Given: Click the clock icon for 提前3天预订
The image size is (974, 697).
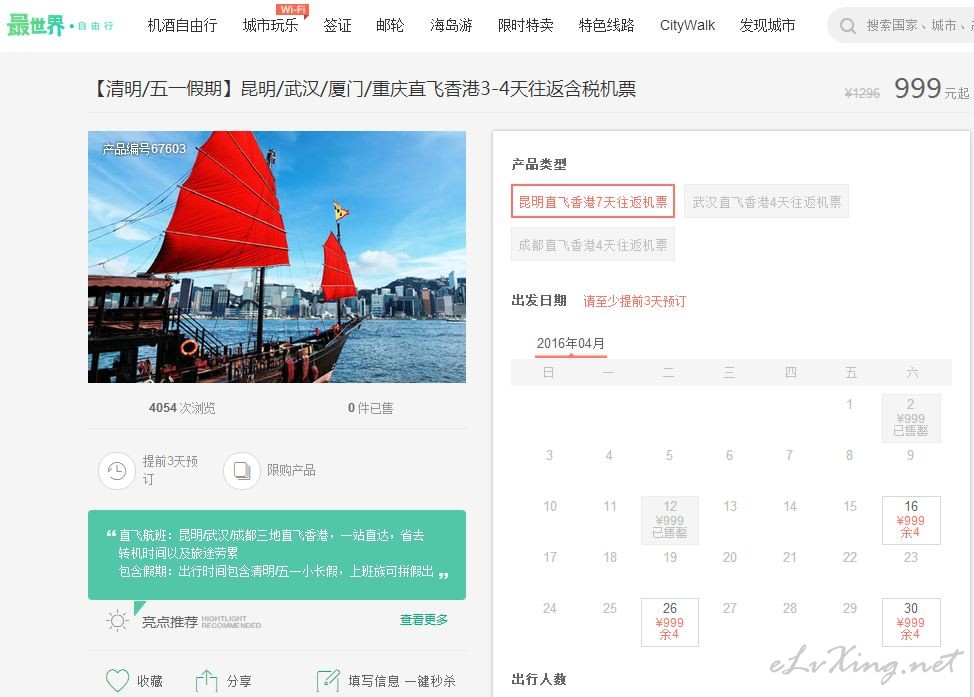Looking at the screenshot, I should (x=117, y=470).
